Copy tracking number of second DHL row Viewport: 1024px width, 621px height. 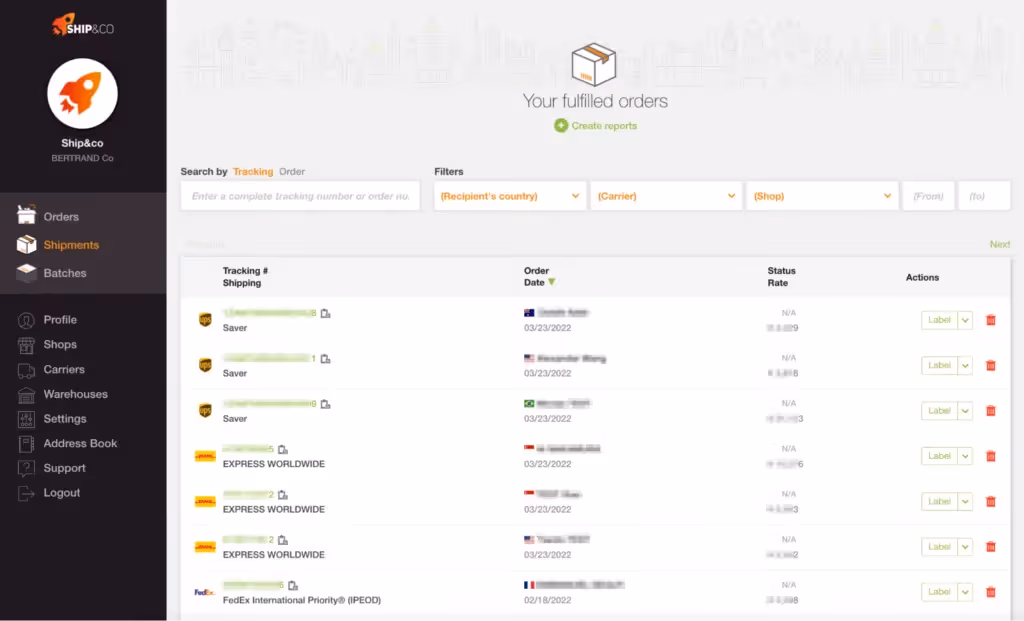pyautogui.click(x=283, y=495)
